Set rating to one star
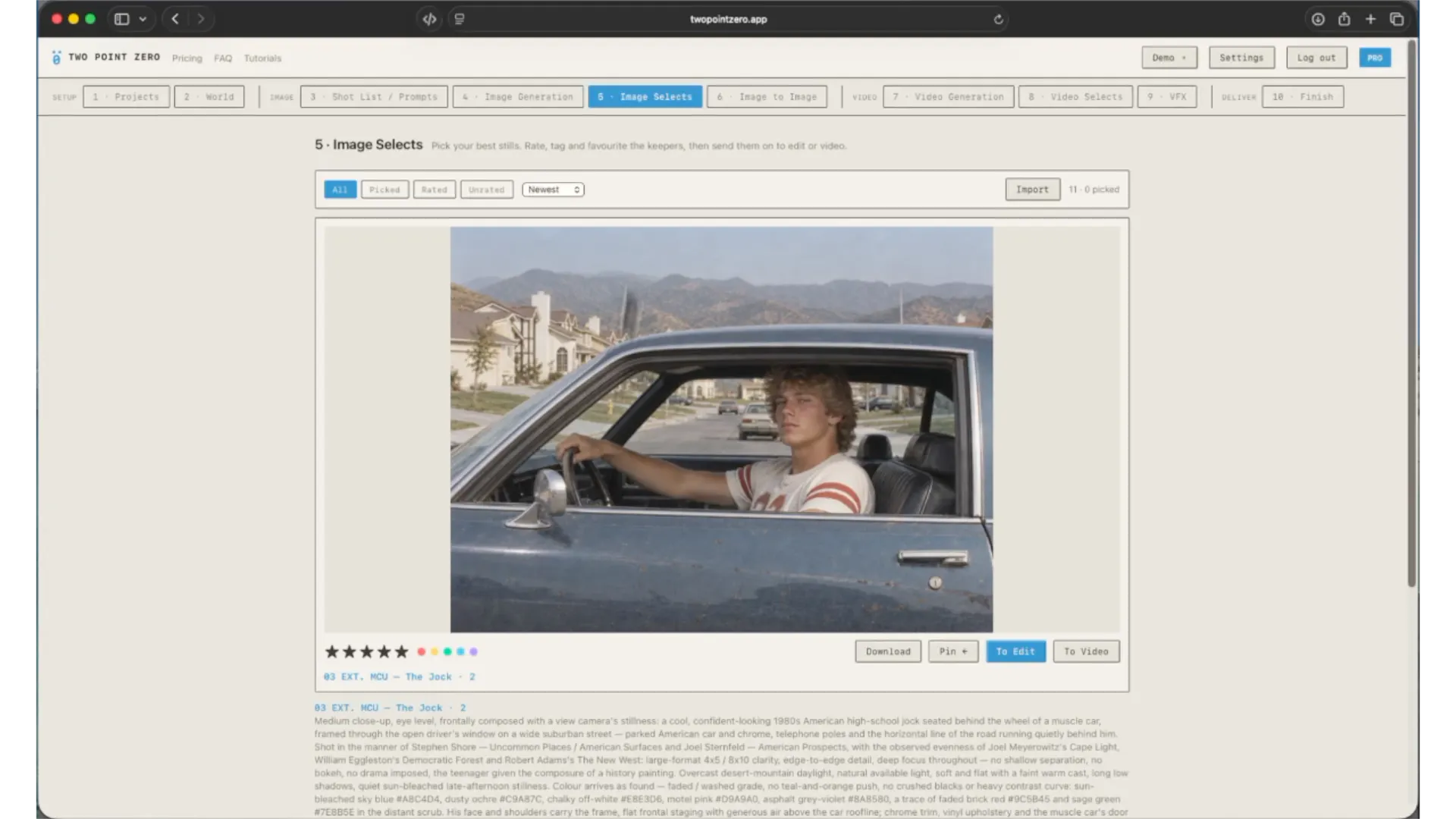Viewport: 1456px width, 819px height. tap(332, 651)
